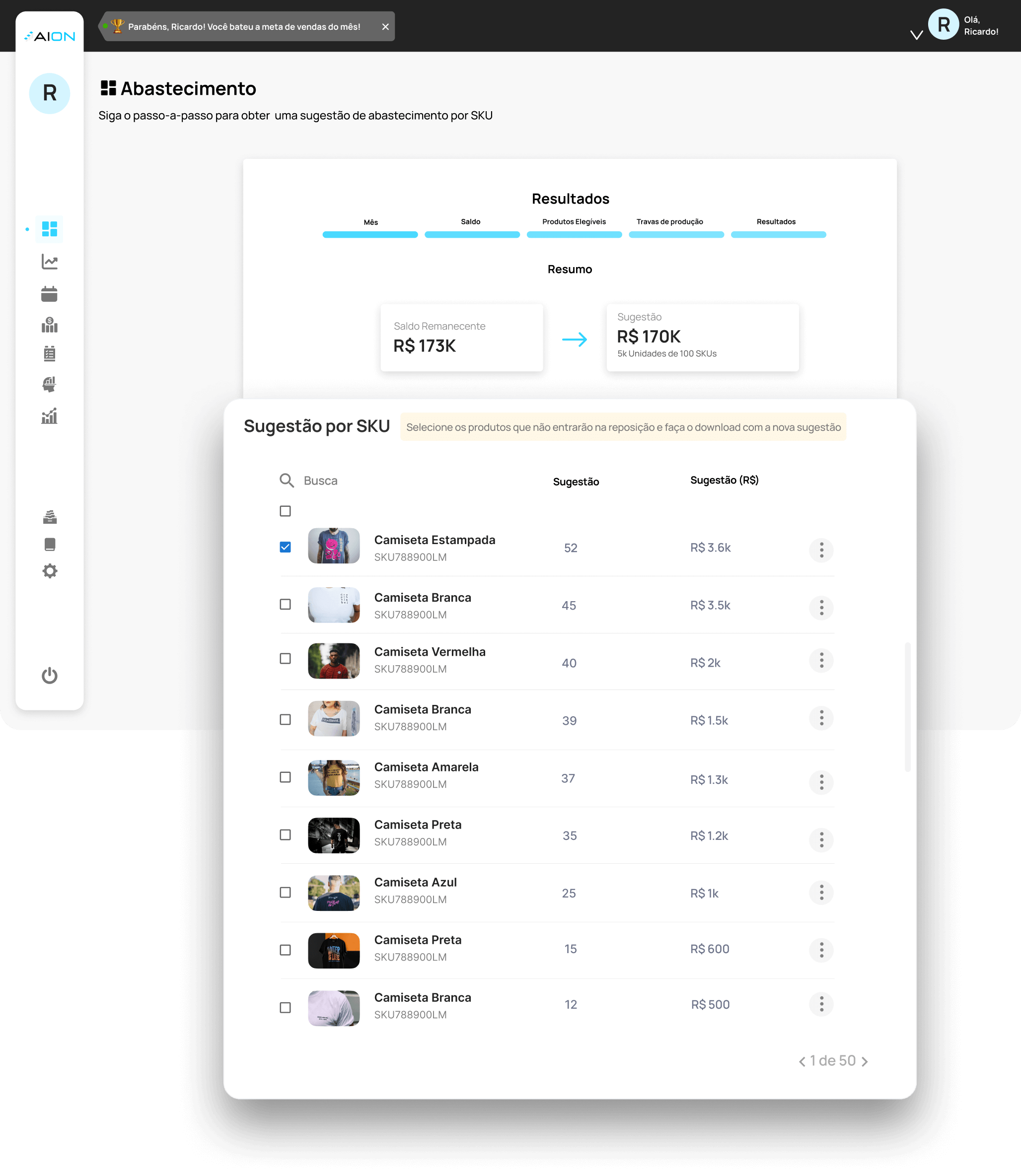
Task: Check the Camiseta Vermelha checkbox
Action: pyautogui.click(x=285, y=659)
